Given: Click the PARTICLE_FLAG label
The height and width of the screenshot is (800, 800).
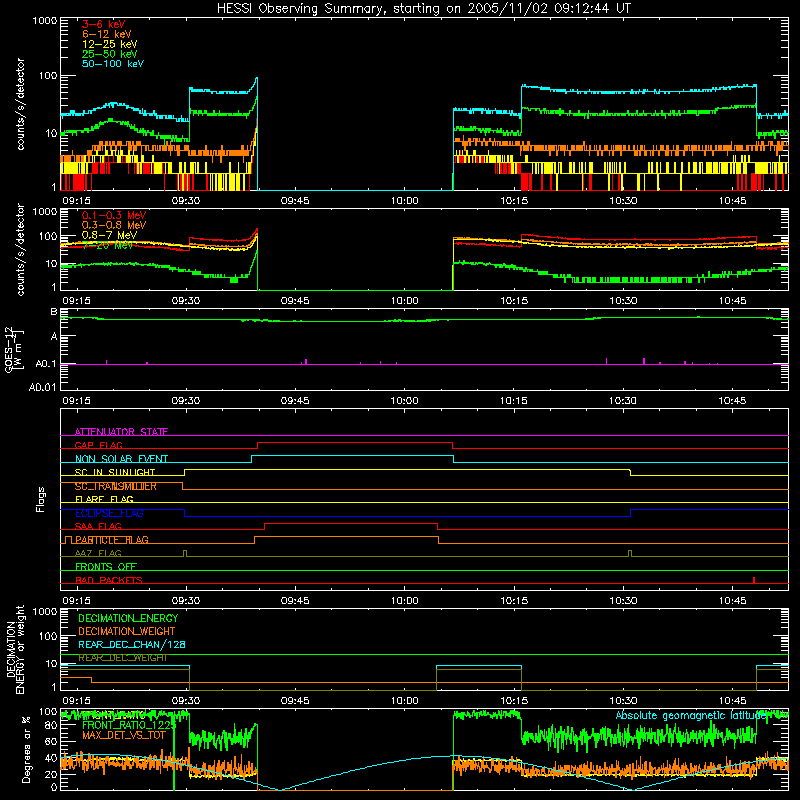Looking at the screenshot, I should coord(111,540).
